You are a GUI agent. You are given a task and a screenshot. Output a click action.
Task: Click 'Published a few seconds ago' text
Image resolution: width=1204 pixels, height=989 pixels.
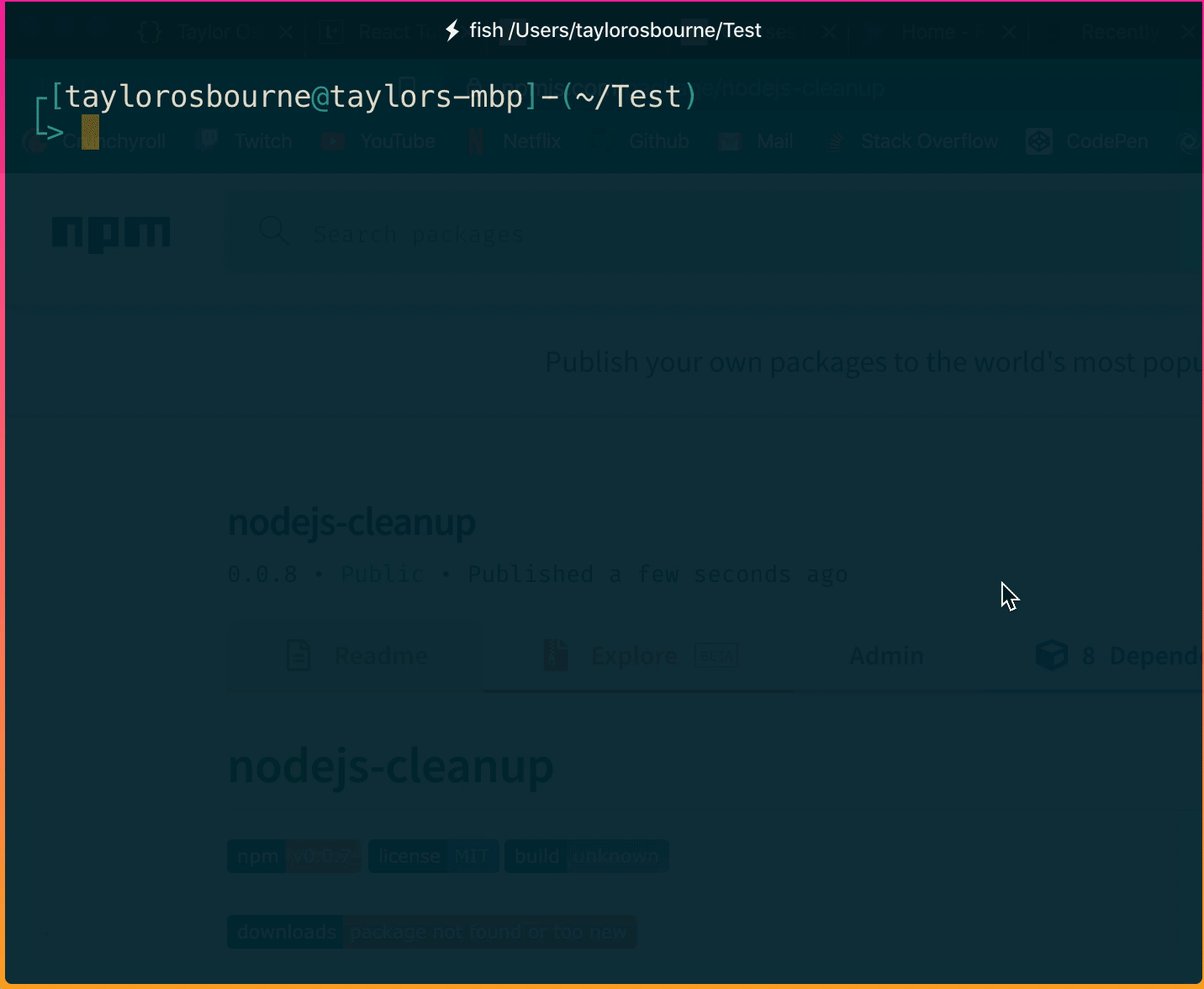pos(658,574)
